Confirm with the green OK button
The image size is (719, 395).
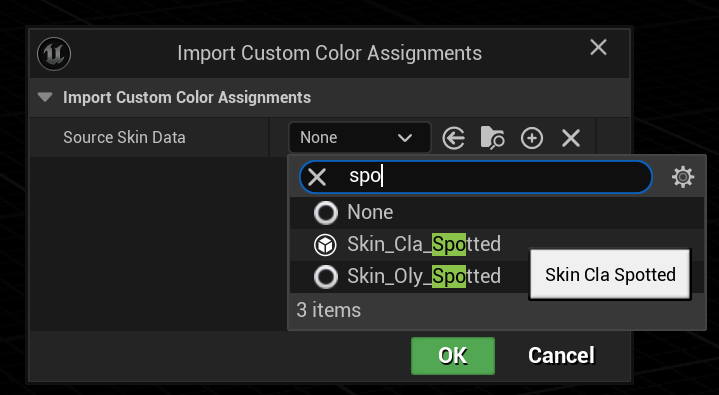click(453, 356)
